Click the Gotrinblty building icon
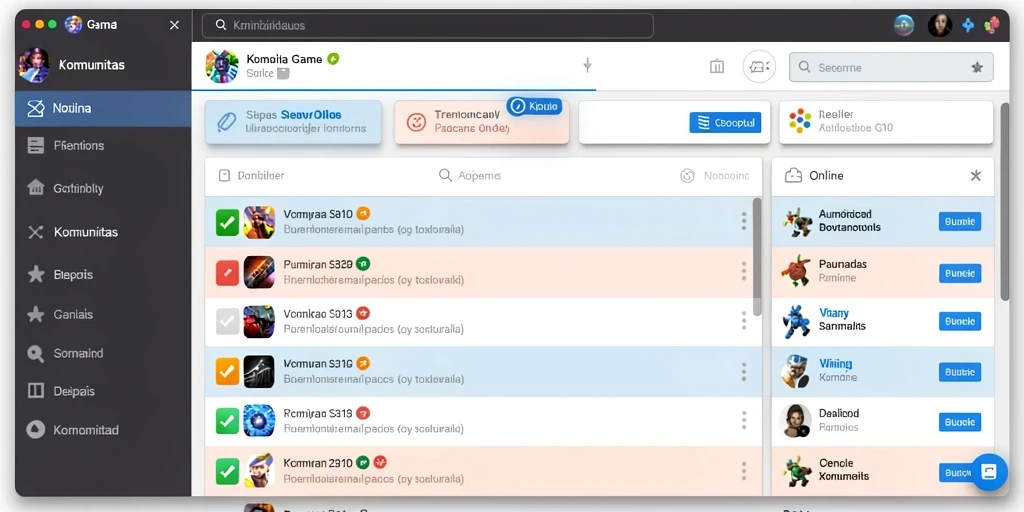This screenshot has width=1024, height=512. click(36, 188)
